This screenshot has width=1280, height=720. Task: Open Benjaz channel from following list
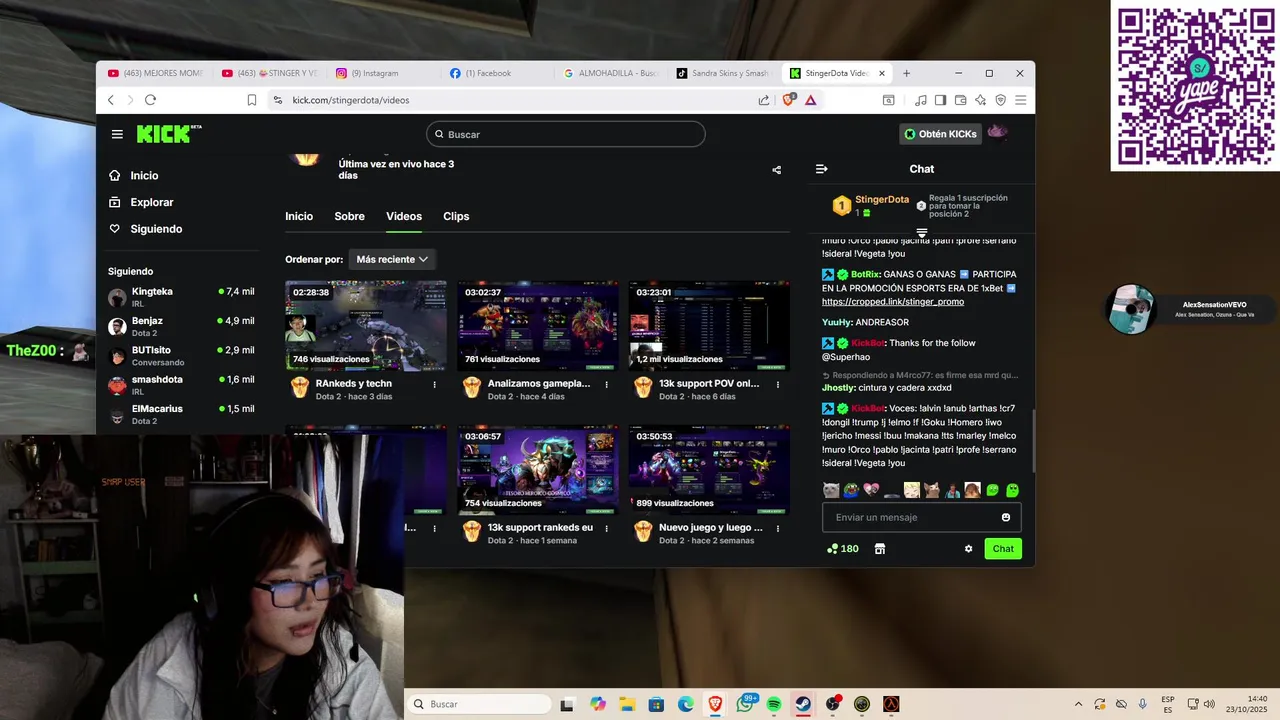pyautogui.click(x=180, y=327)
